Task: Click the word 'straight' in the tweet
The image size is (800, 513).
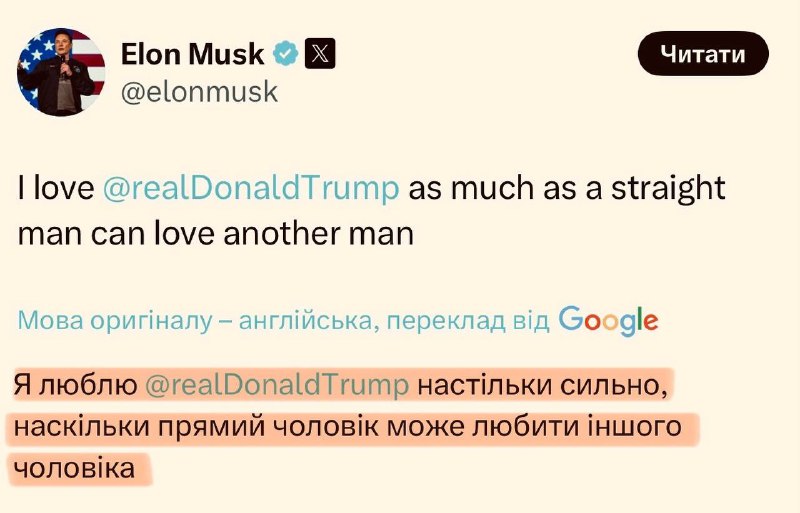Action: pyautogui.click(x=668, y=188)
